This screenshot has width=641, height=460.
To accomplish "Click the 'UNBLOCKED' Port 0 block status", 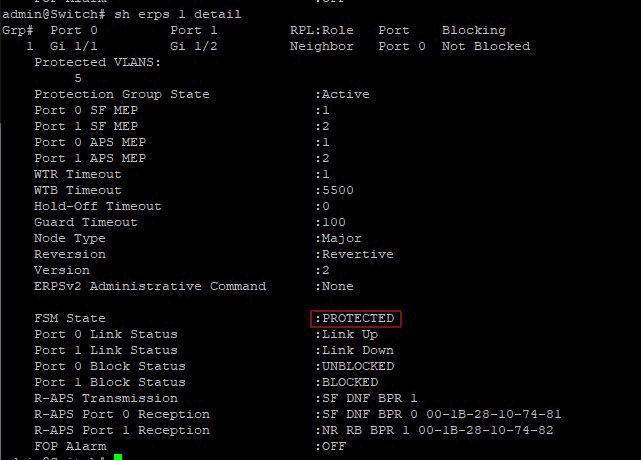I will 357,366.
